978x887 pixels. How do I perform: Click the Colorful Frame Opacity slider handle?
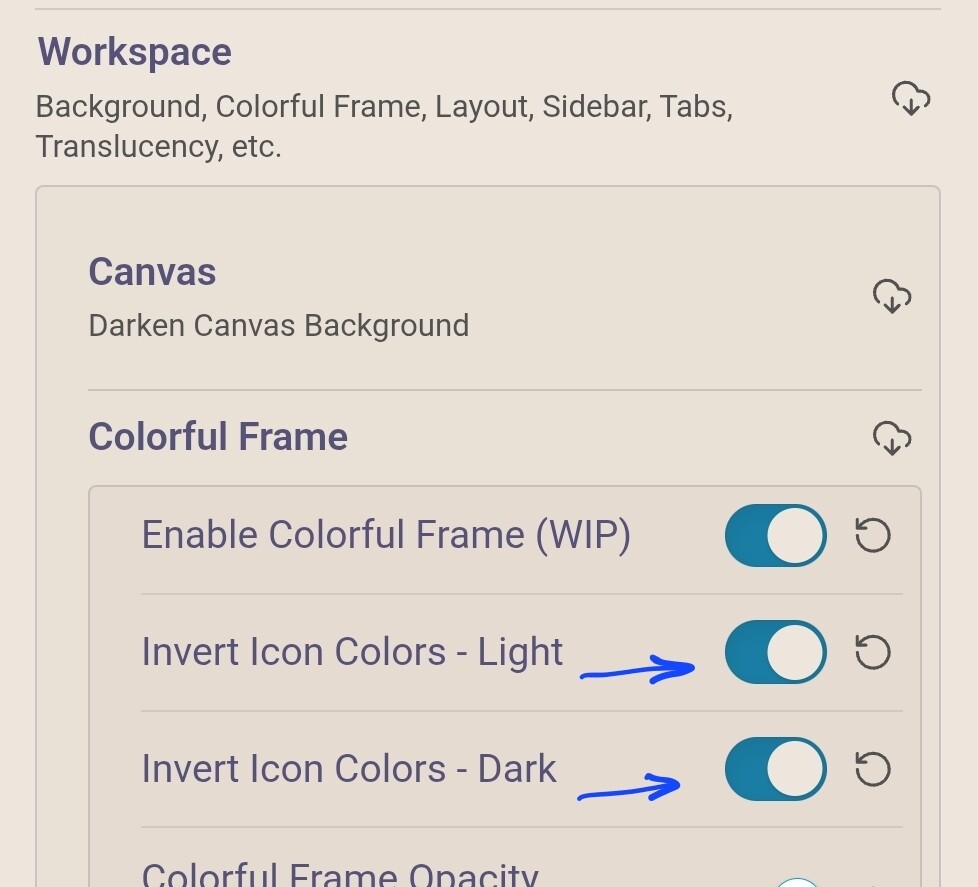pyautogui.click(x=798, y=882)
